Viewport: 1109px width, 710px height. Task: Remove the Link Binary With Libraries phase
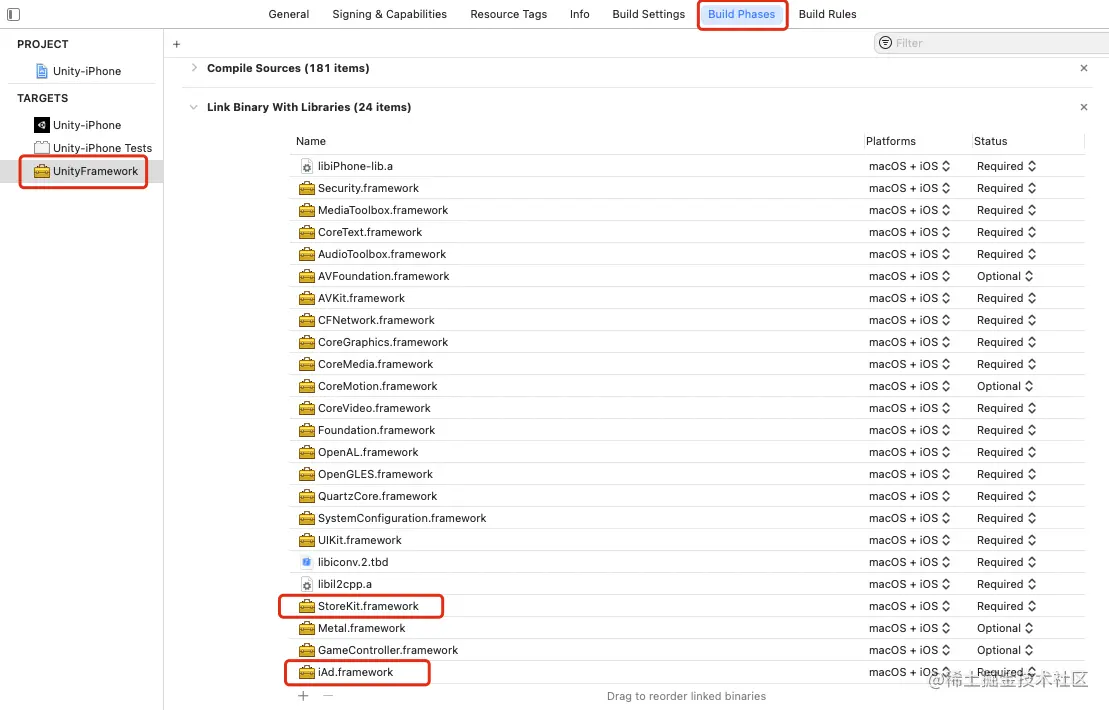(1084, 107)
